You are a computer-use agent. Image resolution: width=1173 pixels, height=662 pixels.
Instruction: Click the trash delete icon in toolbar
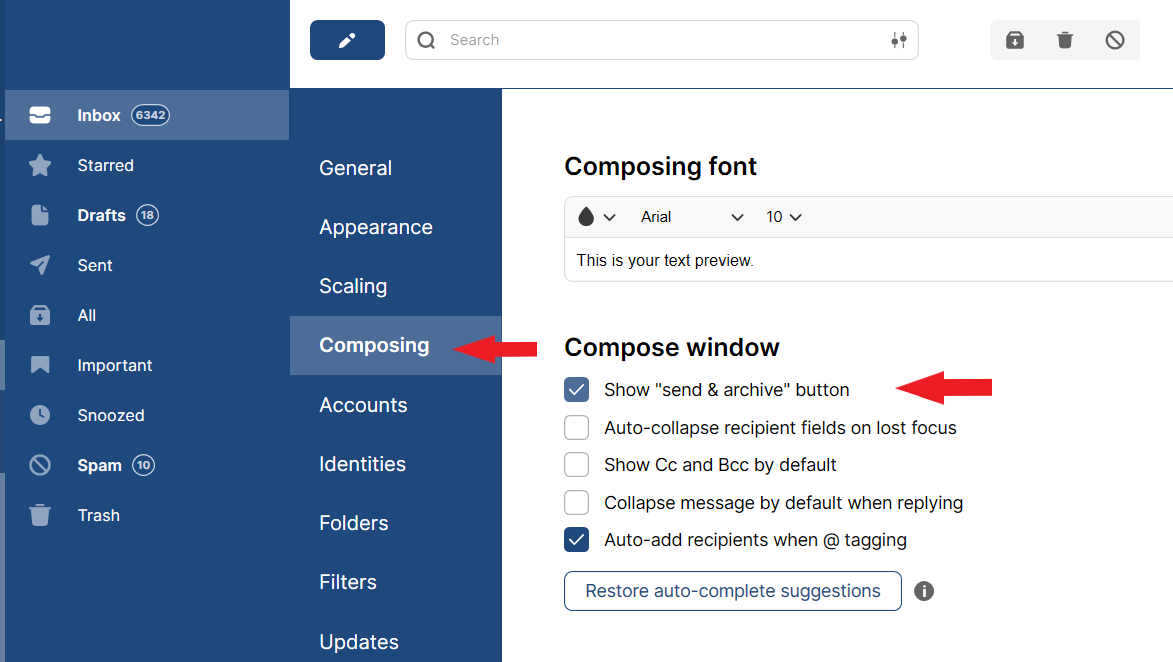1065,40
